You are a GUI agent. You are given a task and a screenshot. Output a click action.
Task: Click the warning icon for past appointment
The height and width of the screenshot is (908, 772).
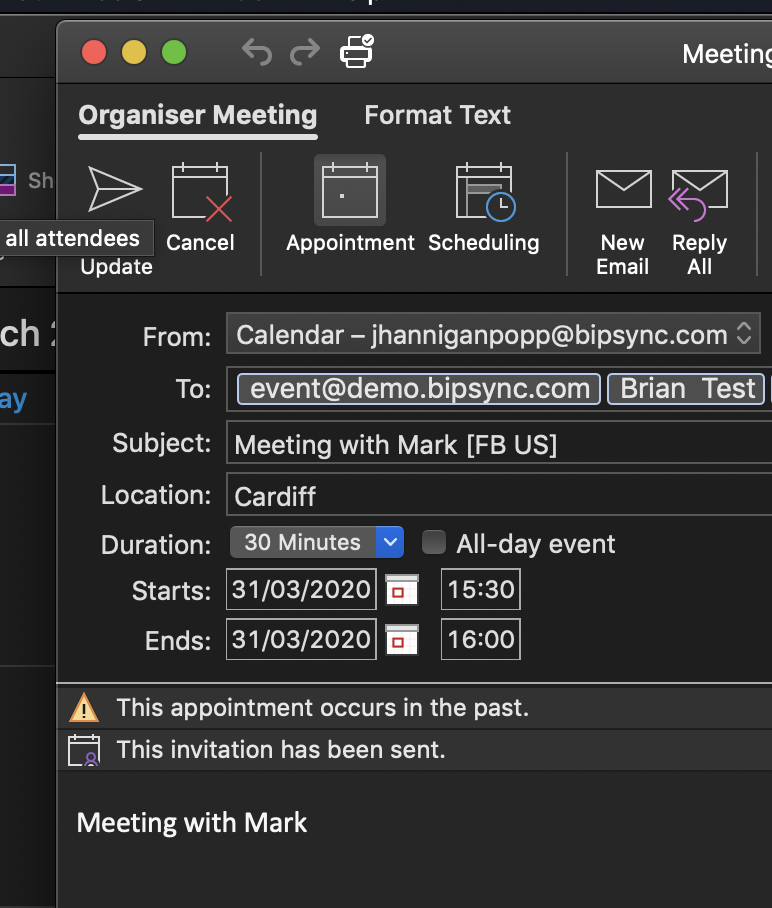point(84,708)
